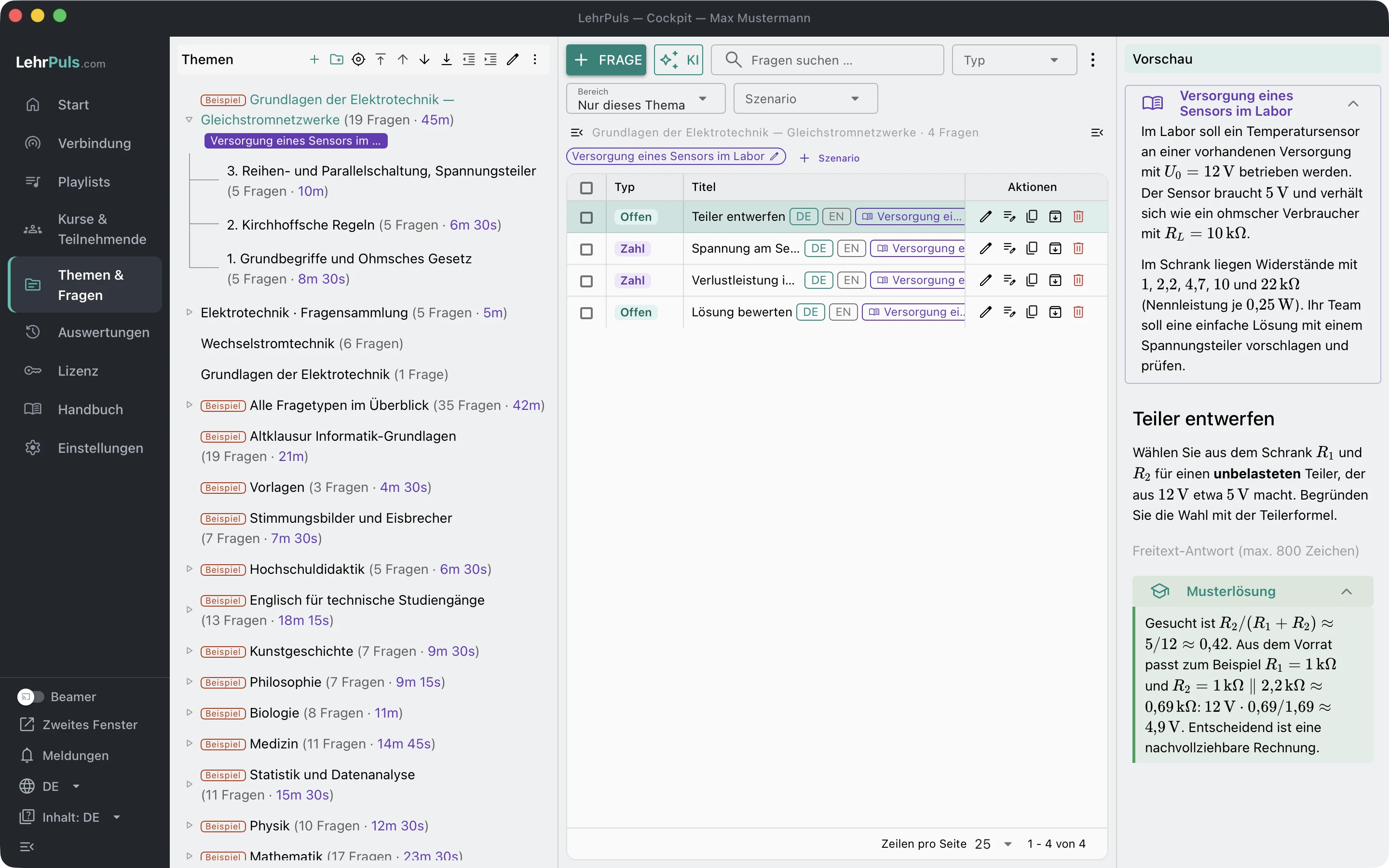Click the pencil edit icon in Themen toolbar
This screenshot has height=868, width=1389.
513,60
